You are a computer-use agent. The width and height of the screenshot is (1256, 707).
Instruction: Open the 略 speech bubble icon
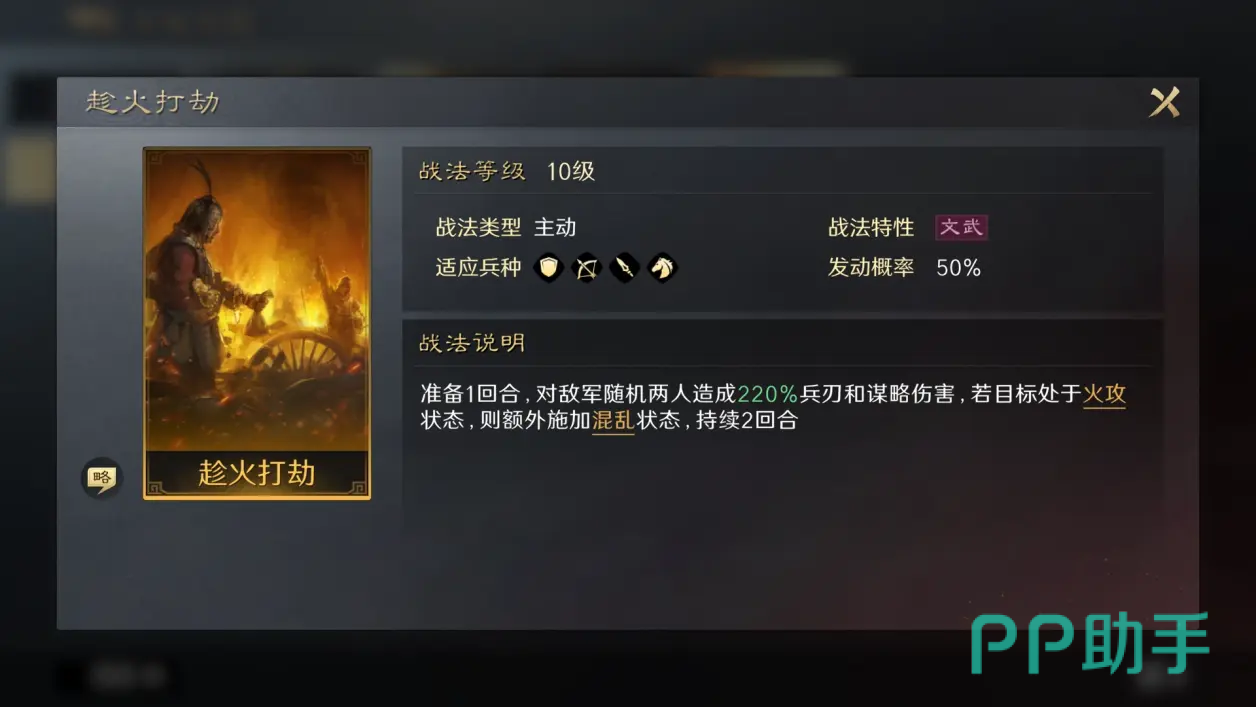click(101, 478)
